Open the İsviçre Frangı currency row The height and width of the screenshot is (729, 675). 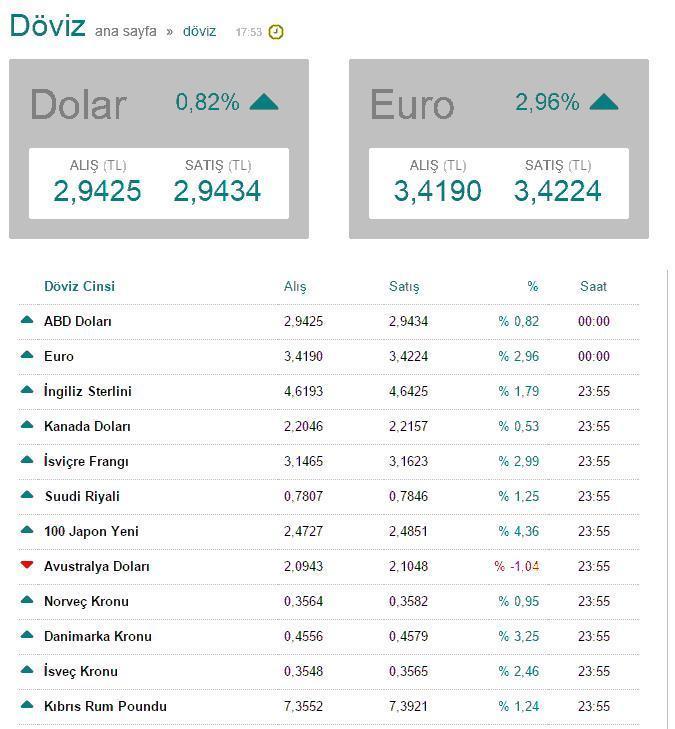pyautogui.click(x=86, y=461)
